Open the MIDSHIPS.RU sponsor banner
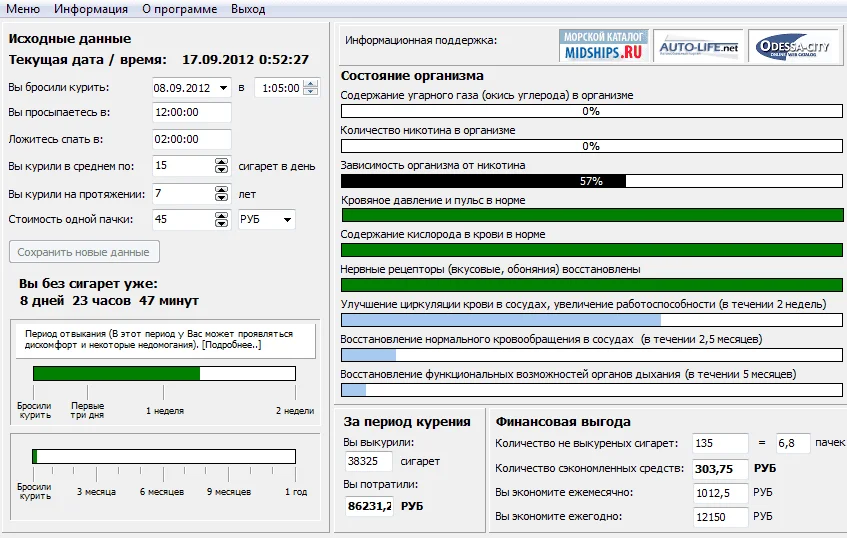The image size is (847, 538). 603,45
